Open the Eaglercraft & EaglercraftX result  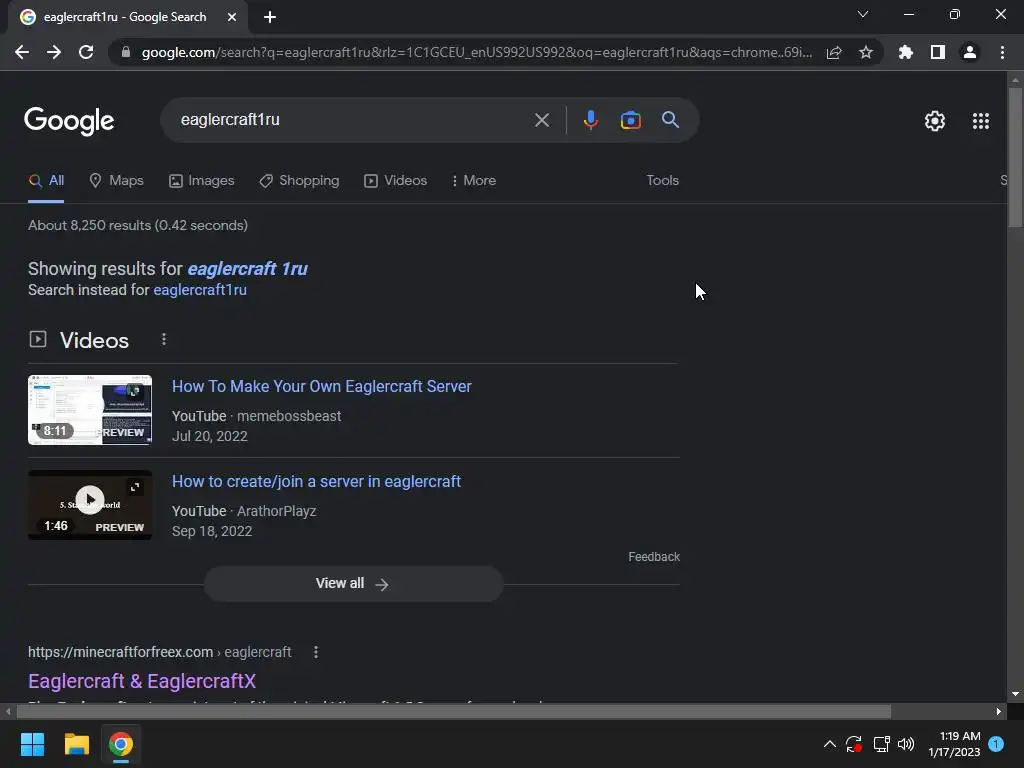pos(142,681)
